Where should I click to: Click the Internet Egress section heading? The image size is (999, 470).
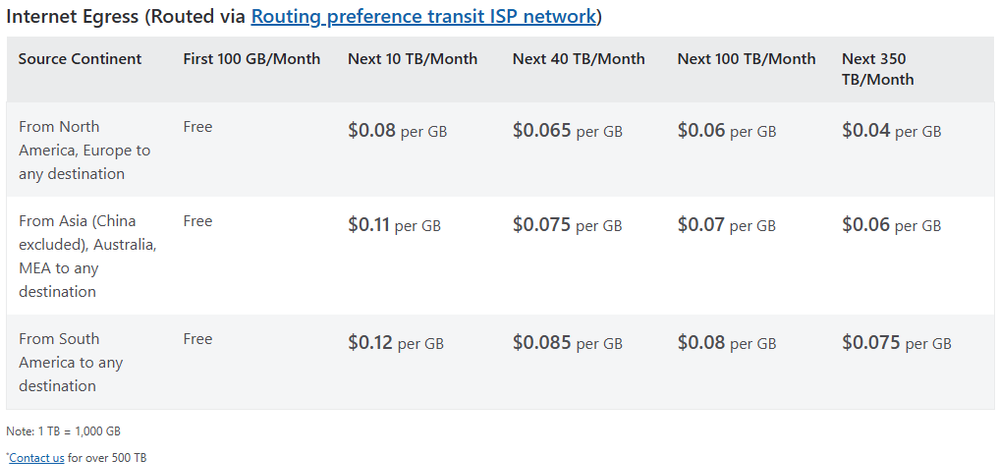coord(125,16)
